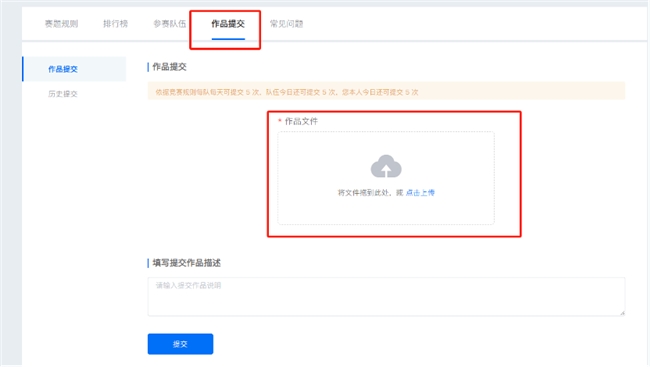Open the 参赛队伍 tab
The height and width of the screenshot is (367, 650).
tap(170, 24)
